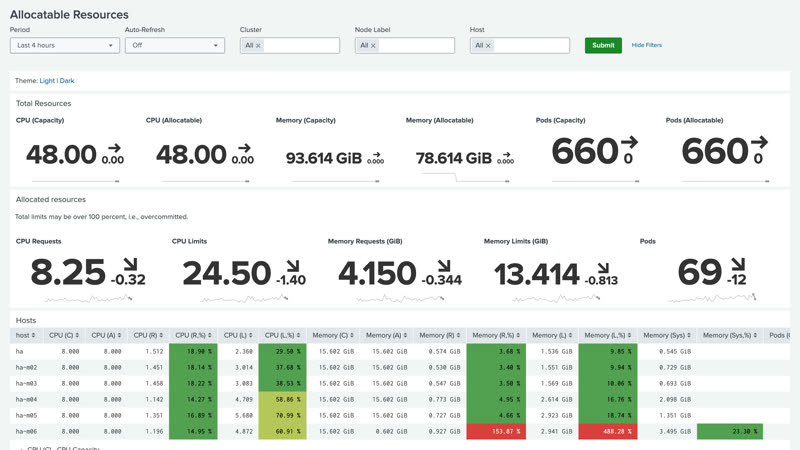
Task: Click the red 488.28 % memory limit cell
Action: 608,431
